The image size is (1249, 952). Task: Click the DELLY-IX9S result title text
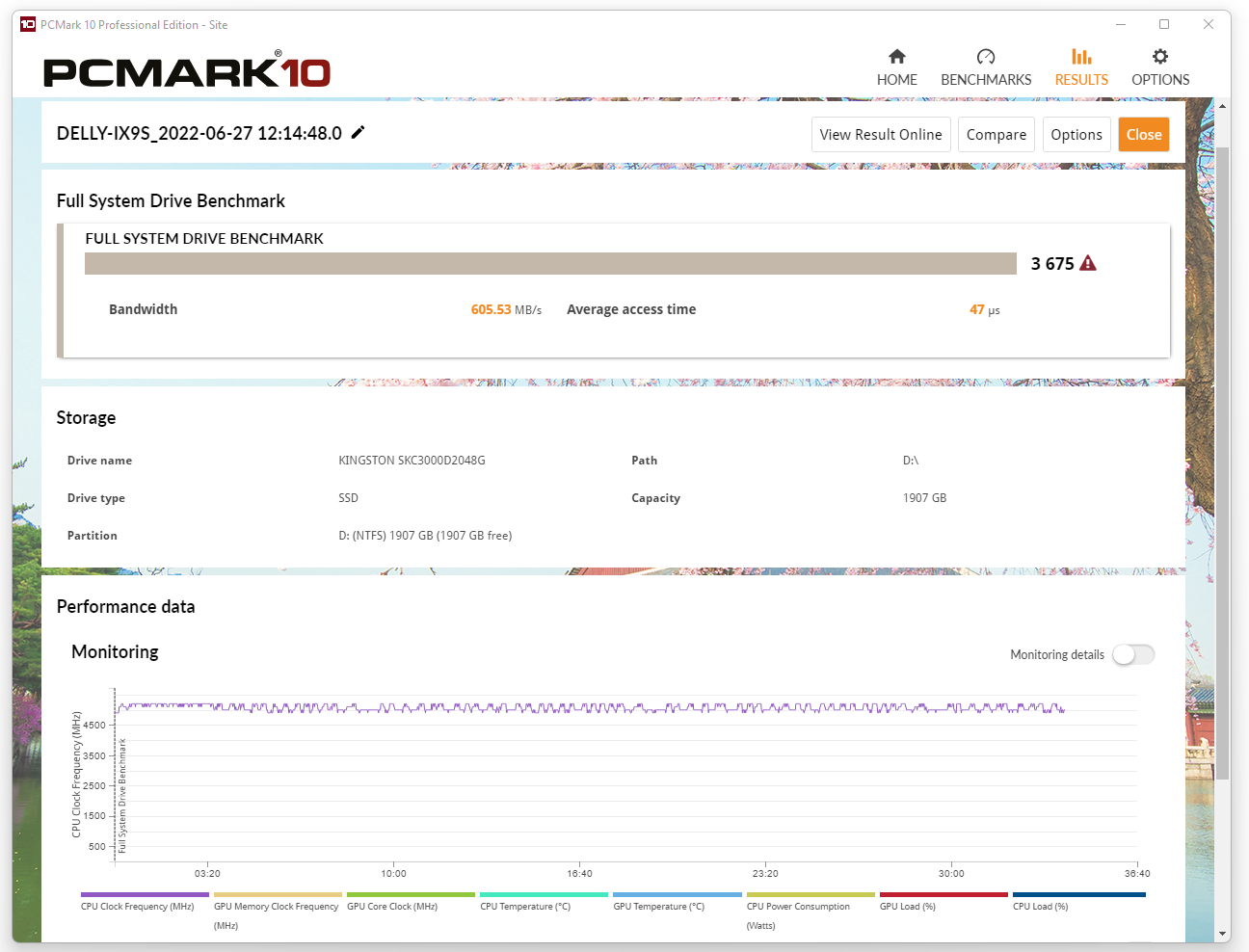(199, 133)
